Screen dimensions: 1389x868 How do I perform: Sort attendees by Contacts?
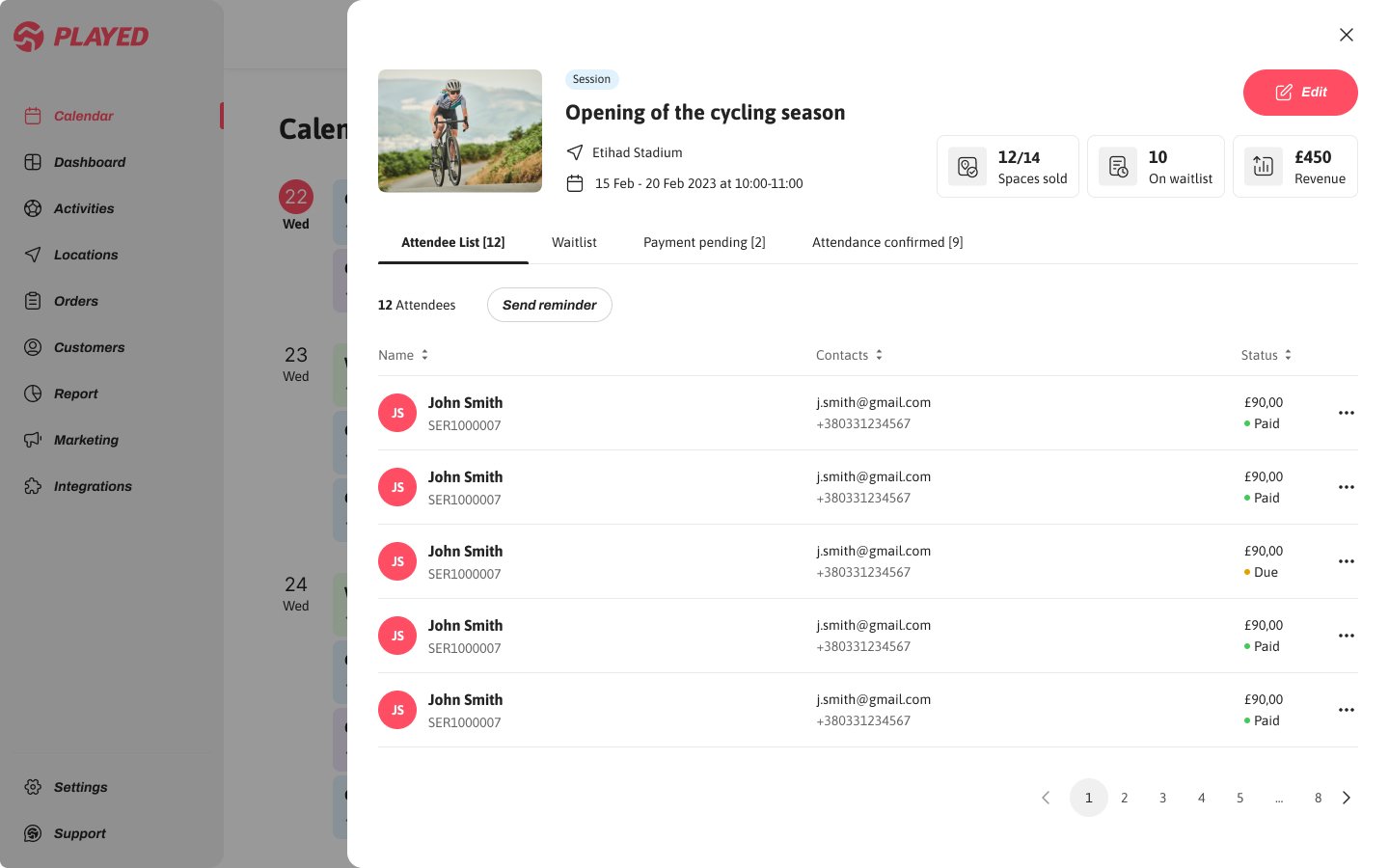tap(849, 355)
